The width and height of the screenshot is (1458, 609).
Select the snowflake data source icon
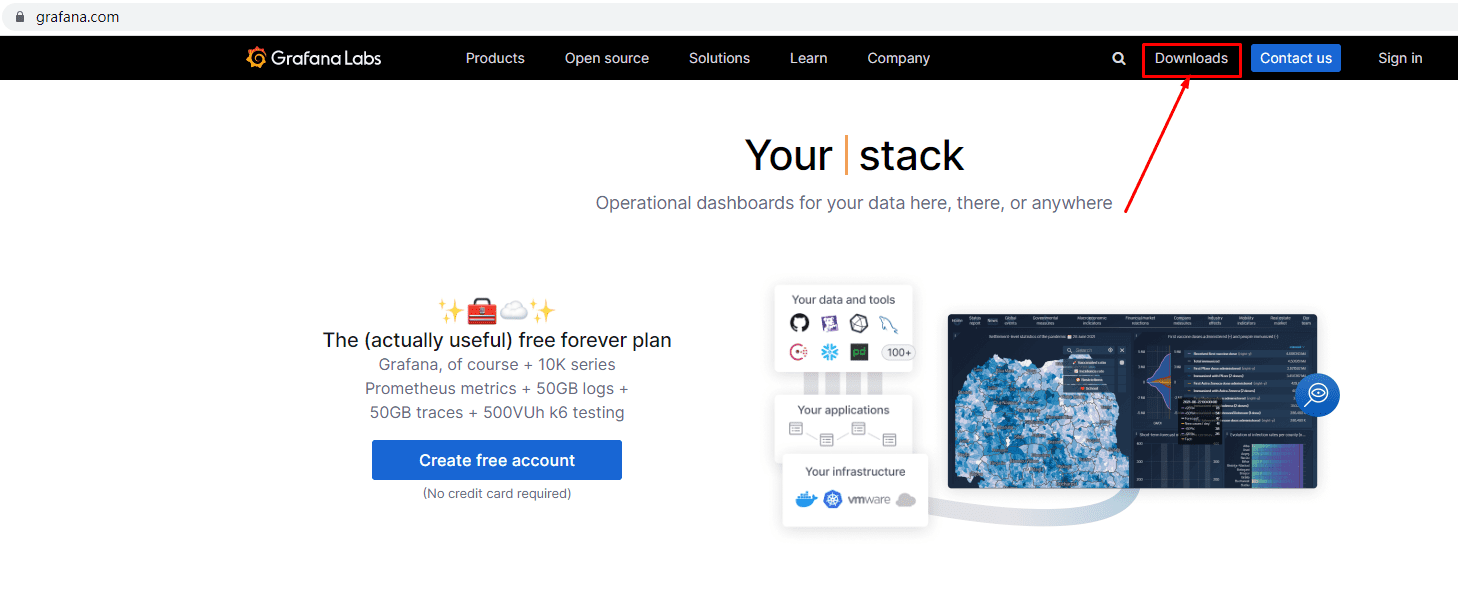click(829, 352)
